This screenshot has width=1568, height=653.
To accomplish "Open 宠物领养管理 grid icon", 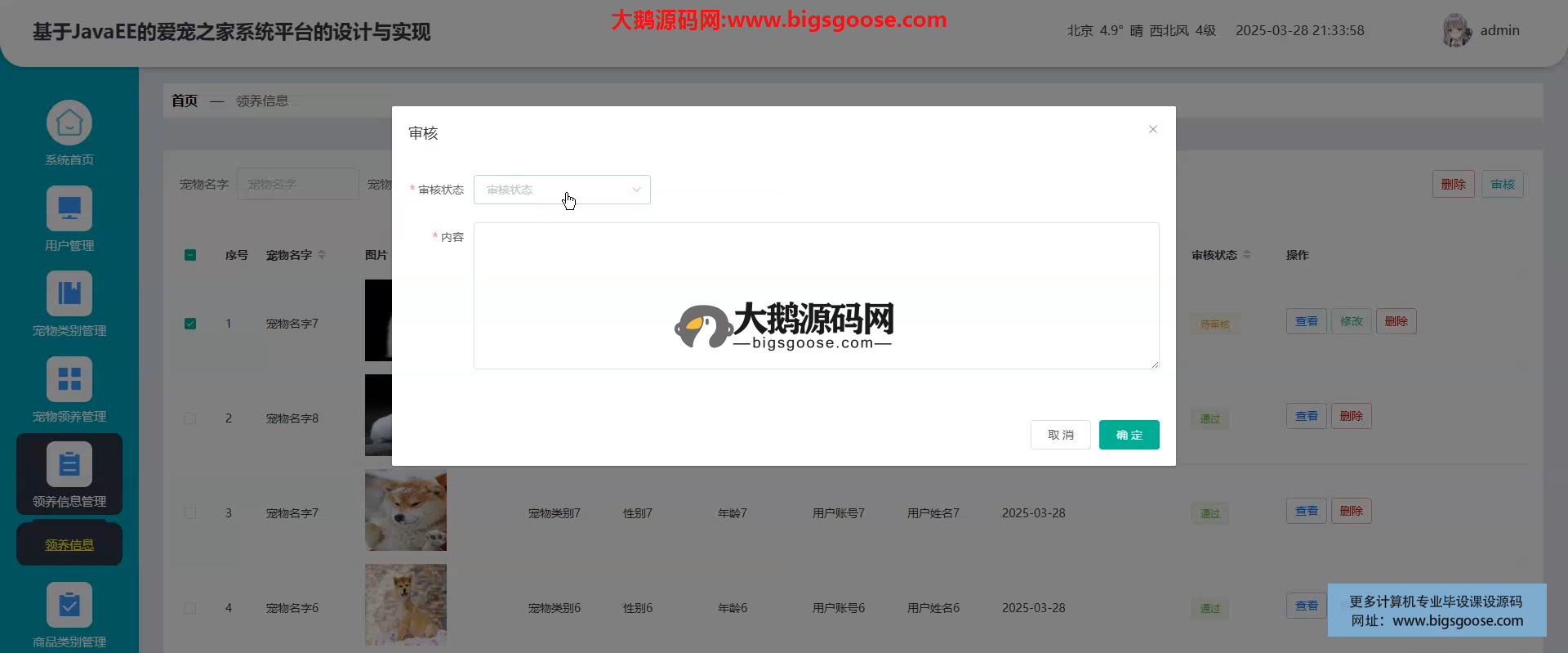I will pos(69,380).
